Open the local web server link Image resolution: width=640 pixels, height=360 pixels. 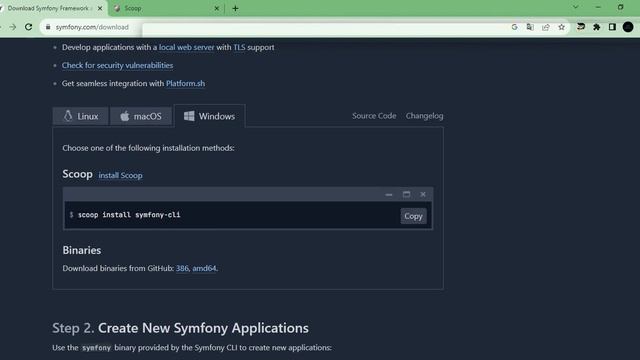click(187, 47)
